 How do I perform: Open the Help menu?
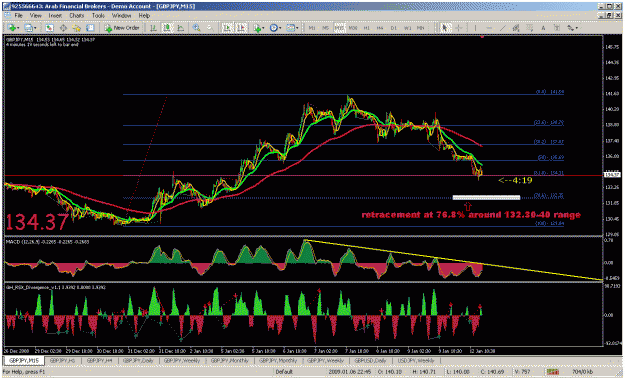click(144, 16)
